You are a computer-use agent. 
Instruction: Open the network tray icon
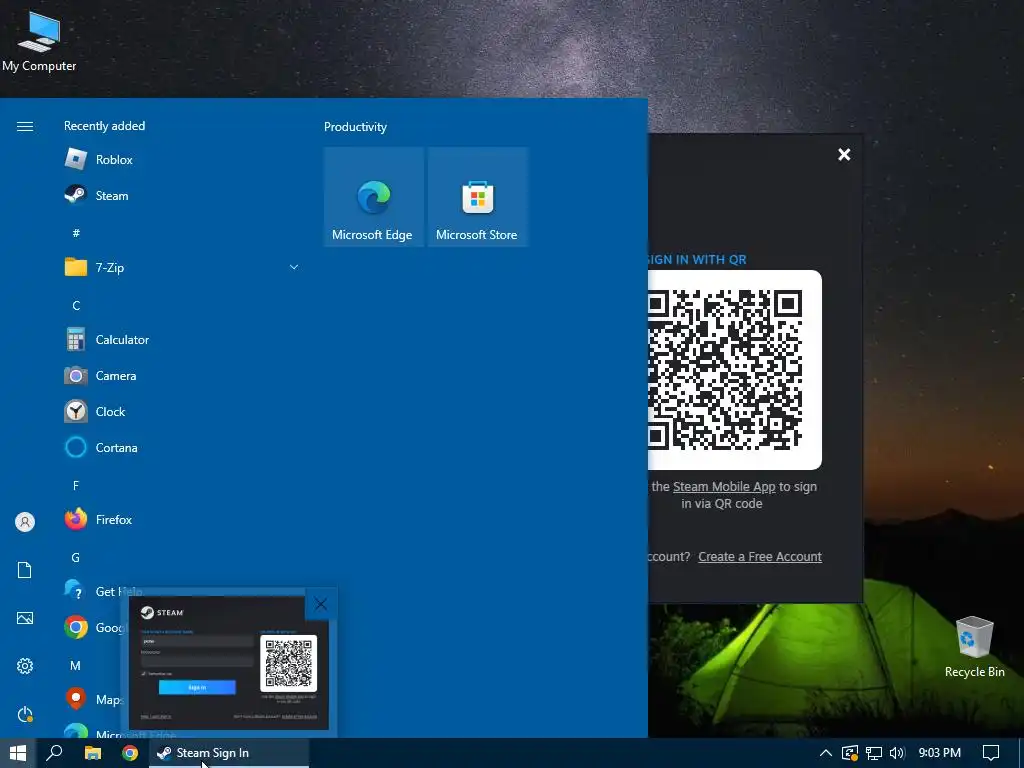tap(874, 753)
